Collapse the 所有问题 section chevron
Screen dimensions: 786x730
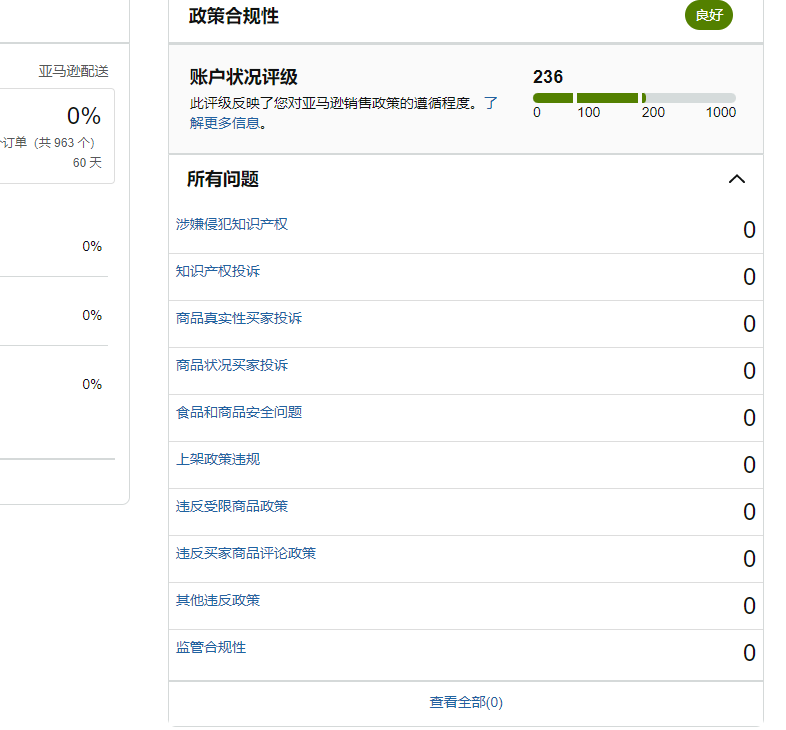[736, 179]
